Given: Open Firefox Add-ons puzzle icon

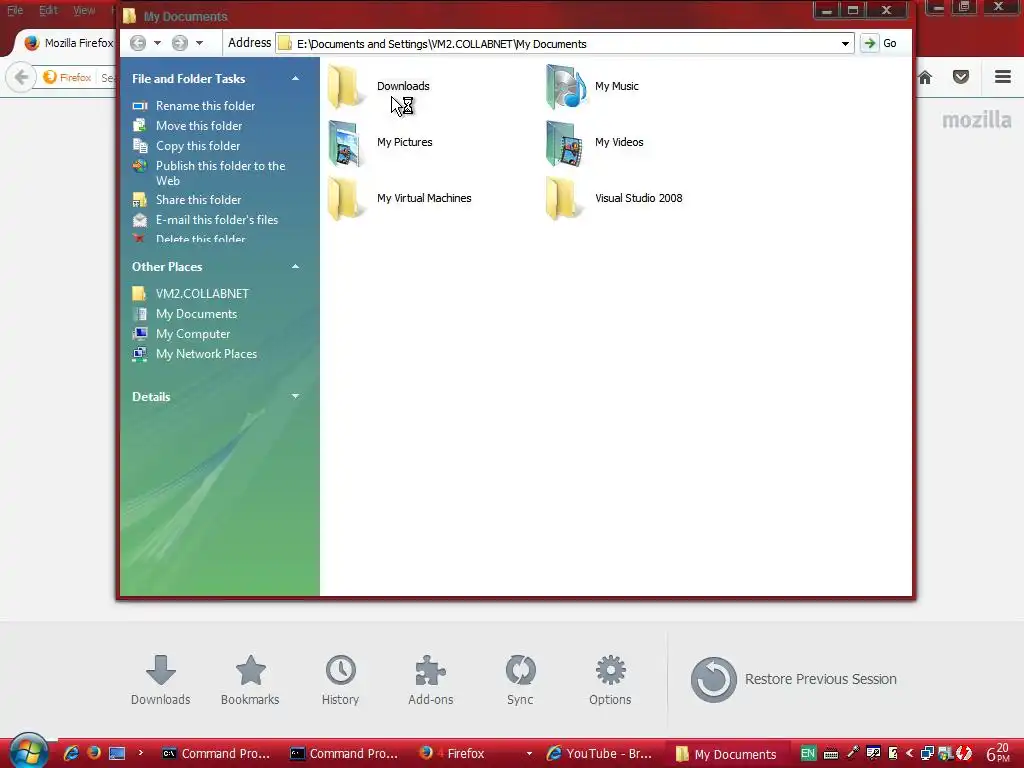Looking at the screenshot, I should click(430, 670).
